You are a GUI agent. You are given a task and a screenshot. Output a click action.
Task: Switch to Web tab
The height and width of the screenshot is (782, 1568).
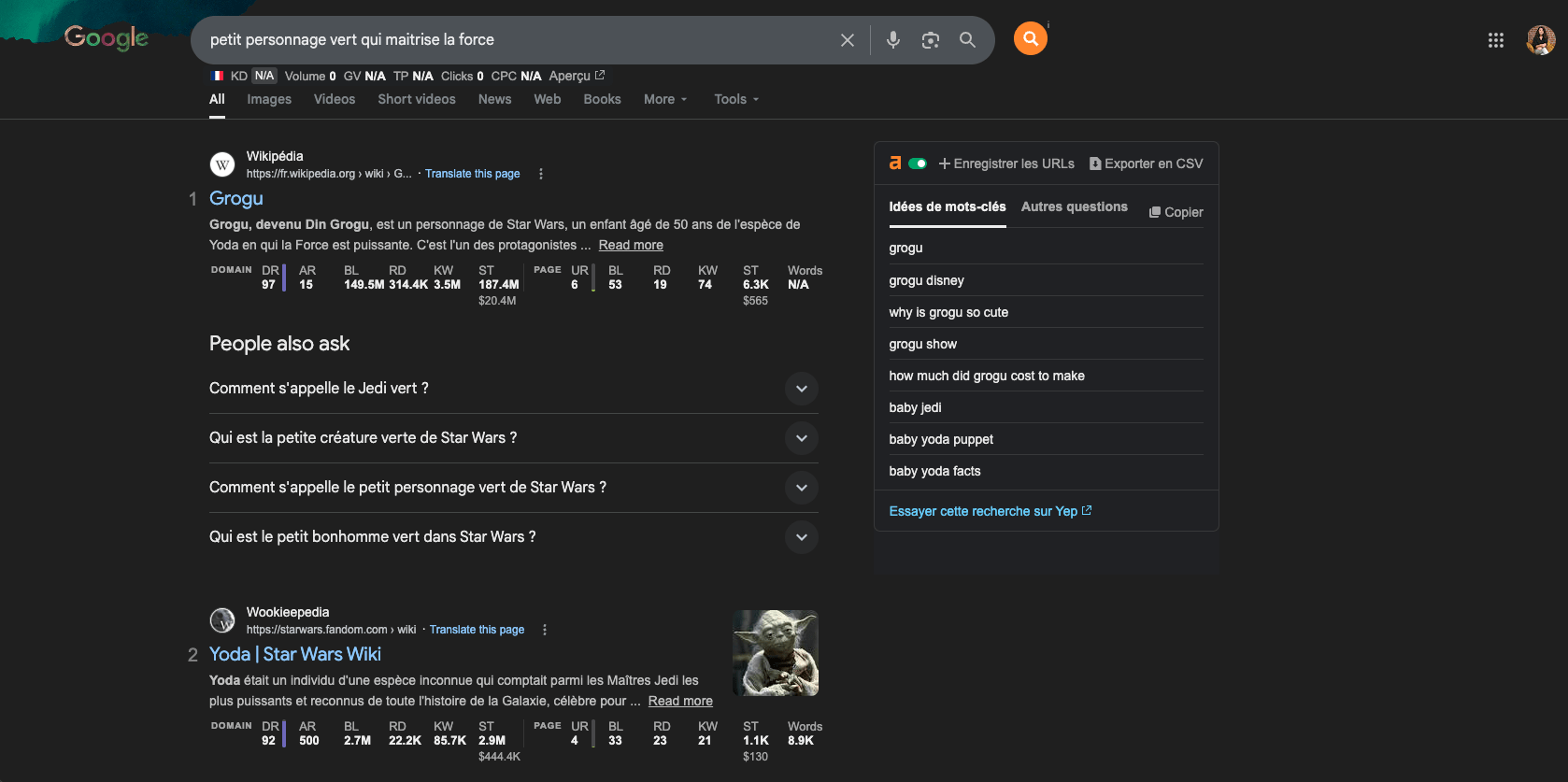548,99
